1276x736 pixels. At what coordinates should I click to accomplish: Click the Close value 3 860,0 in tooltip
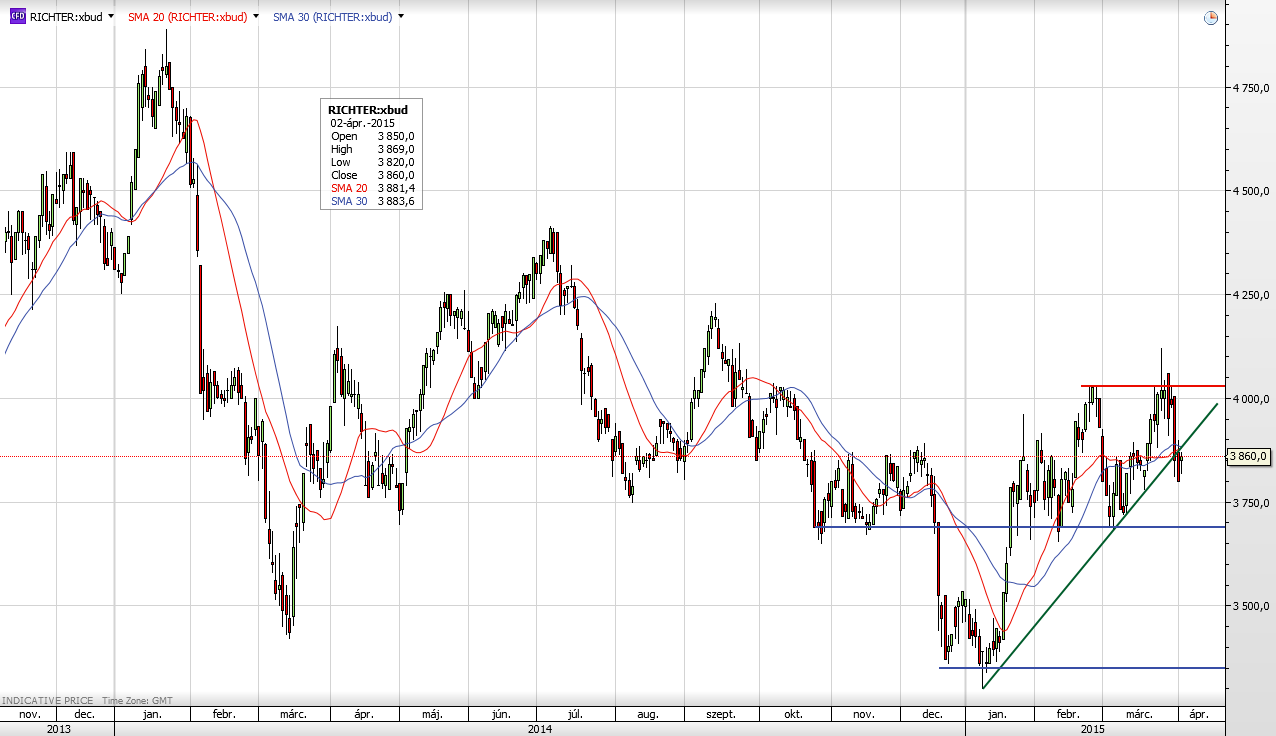pyautogui.click(x=396, y=175)
